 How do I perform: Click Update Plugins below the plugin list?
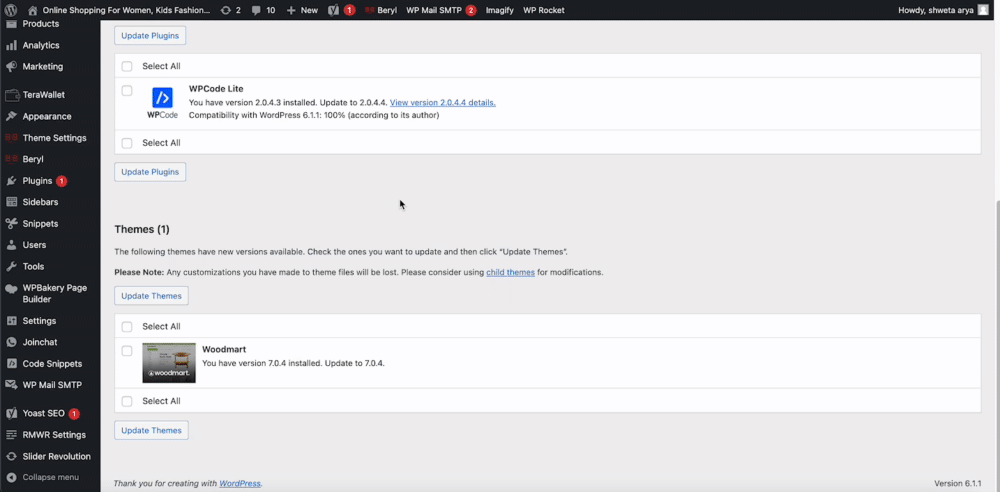[150, 172]
